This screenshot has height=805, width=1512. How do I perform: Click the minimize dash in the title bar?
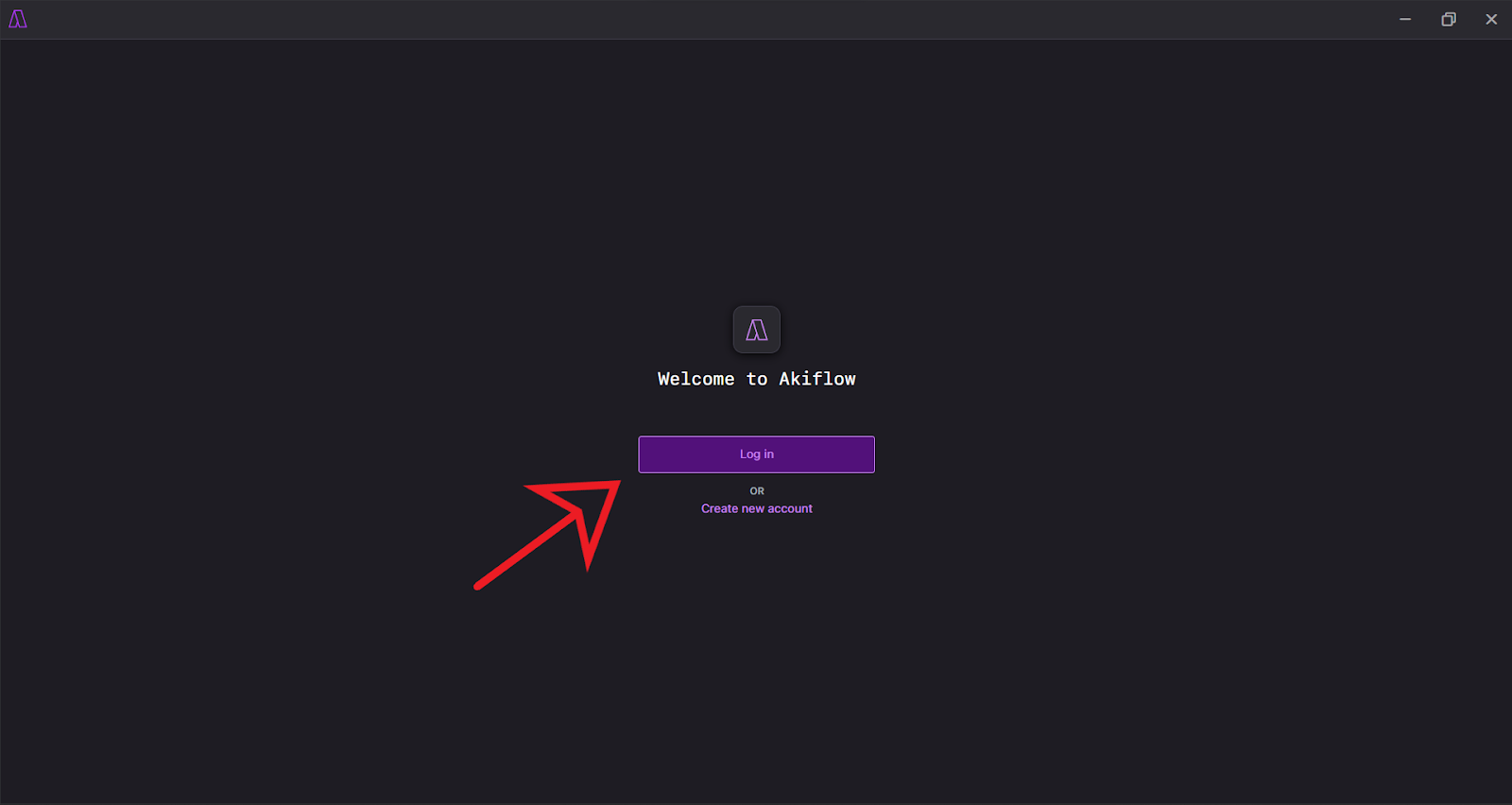1405,19
